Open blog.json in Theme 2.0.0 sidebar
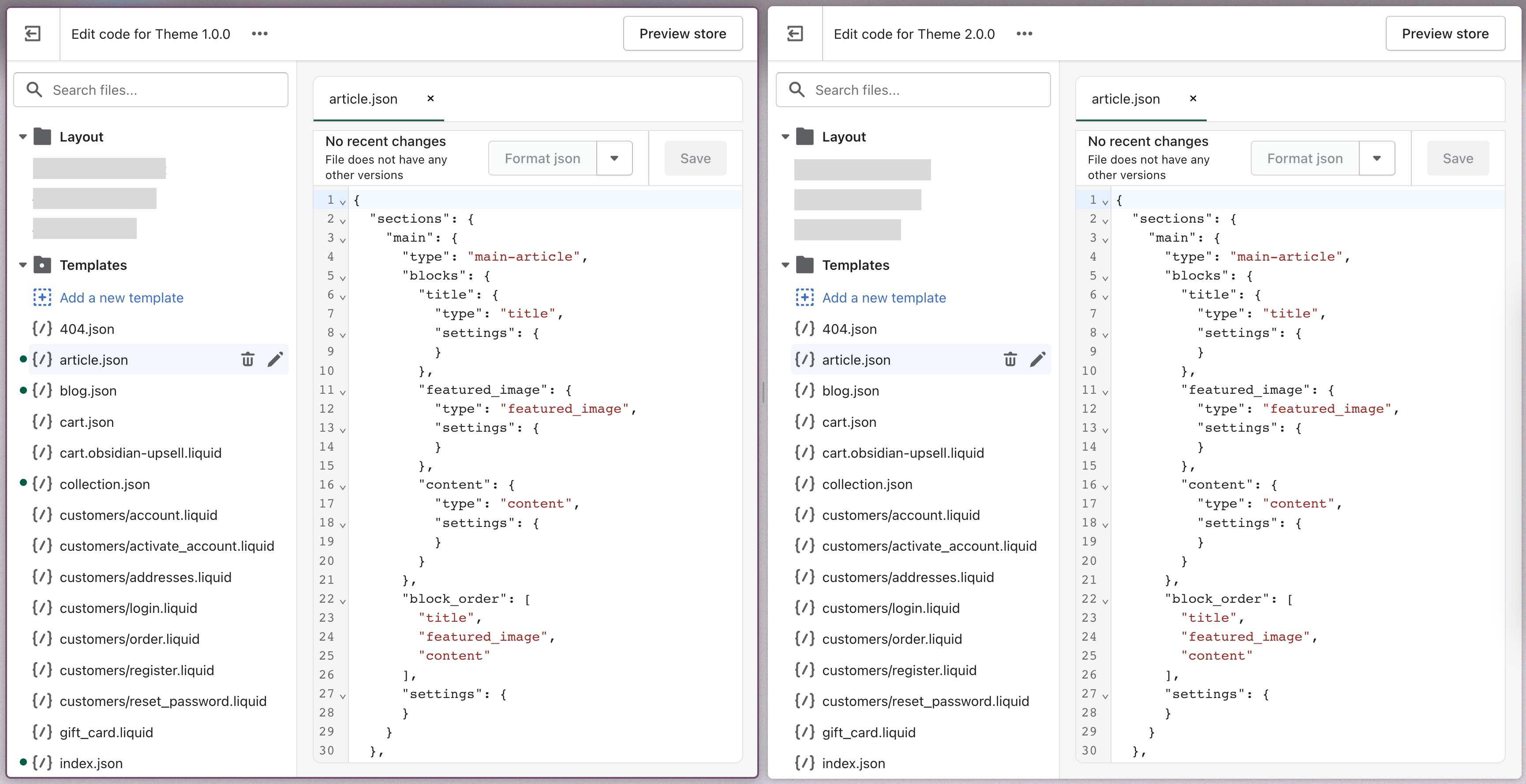The width and height of the screenshot is (1526, 784). point(851,390)
